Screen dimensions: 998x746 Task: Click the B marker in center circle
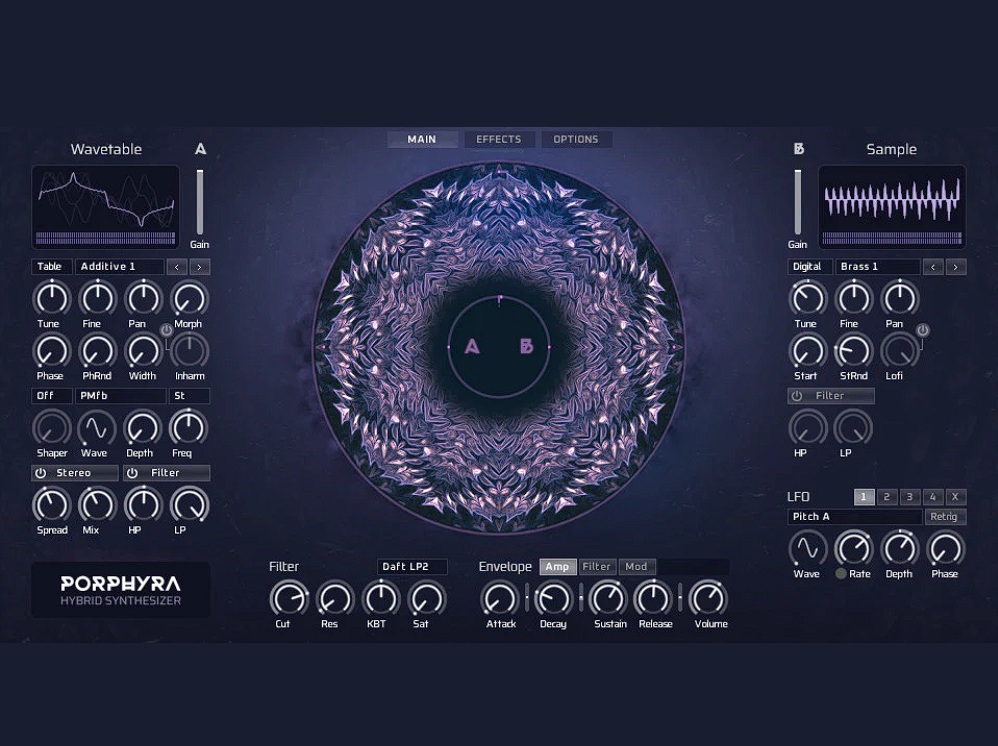[x=526, y=347]
